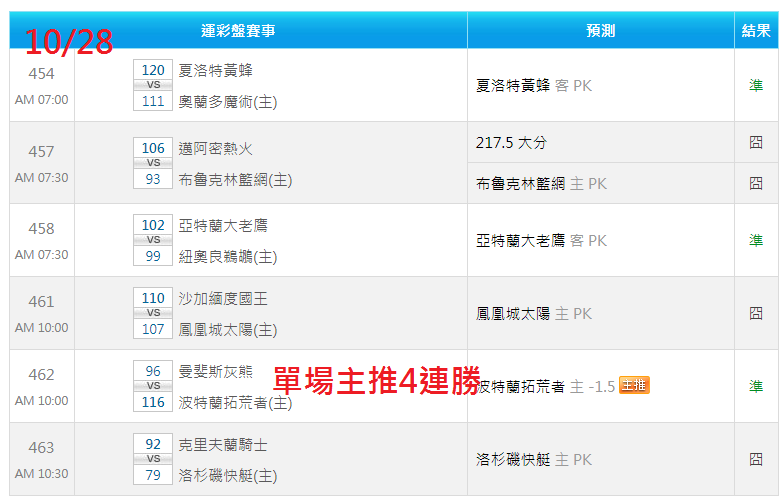
Task: Click 洛杉磯快艇(主) in the matchup column
Action: click(x=228, y=476)
